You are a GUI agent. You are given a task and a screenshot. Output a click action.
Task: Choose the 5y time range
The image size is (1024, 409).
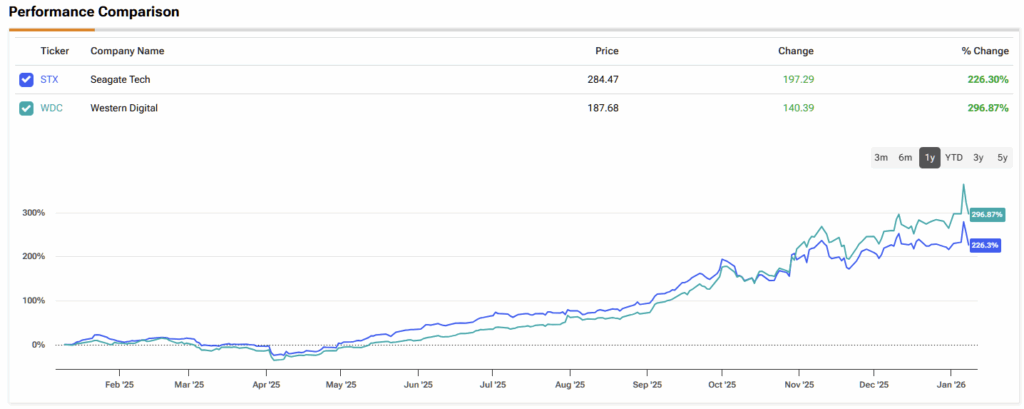1002,158
